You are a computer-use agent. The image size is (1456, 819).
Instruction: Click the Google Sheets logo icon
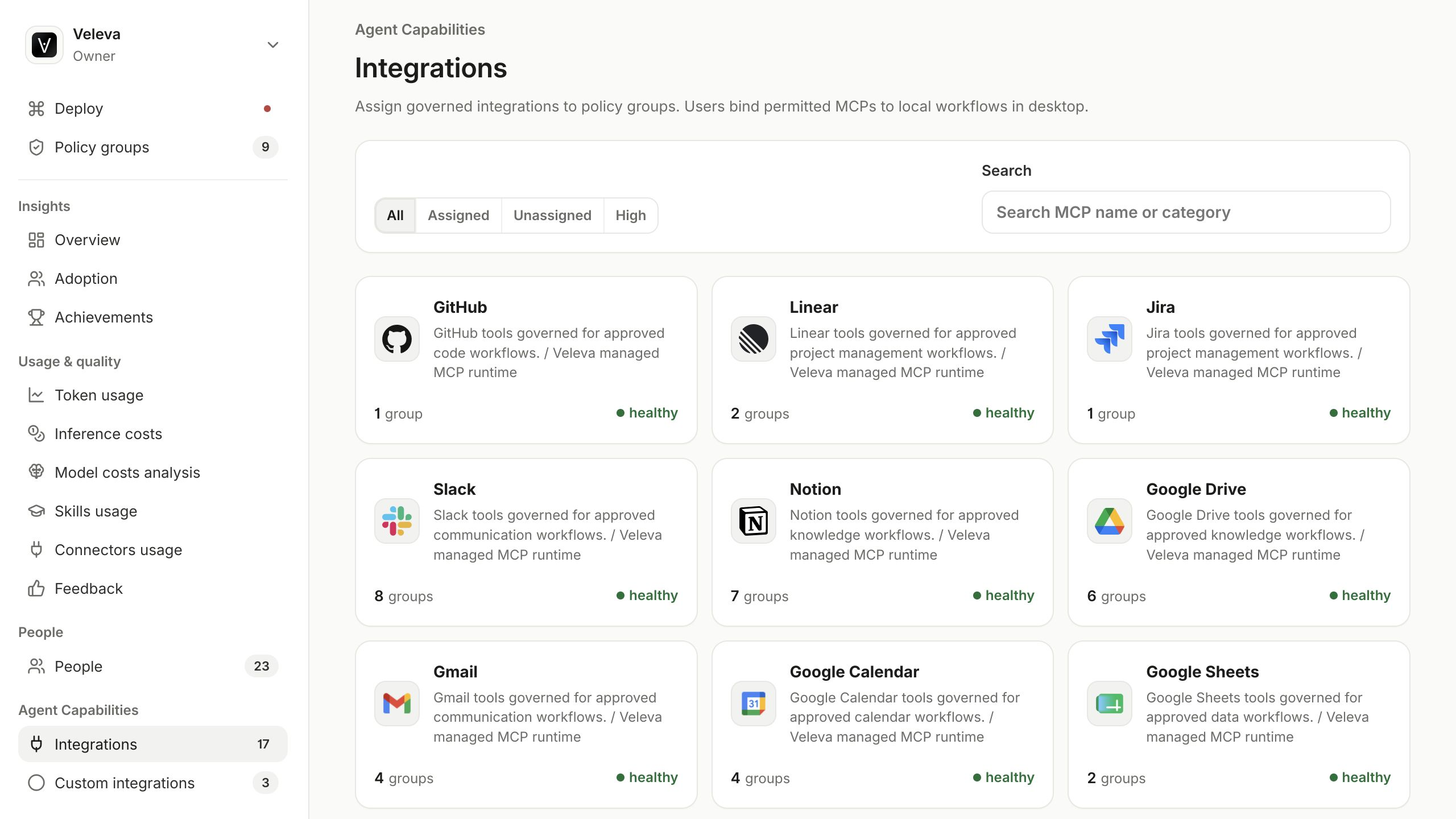pos(1110,704)
